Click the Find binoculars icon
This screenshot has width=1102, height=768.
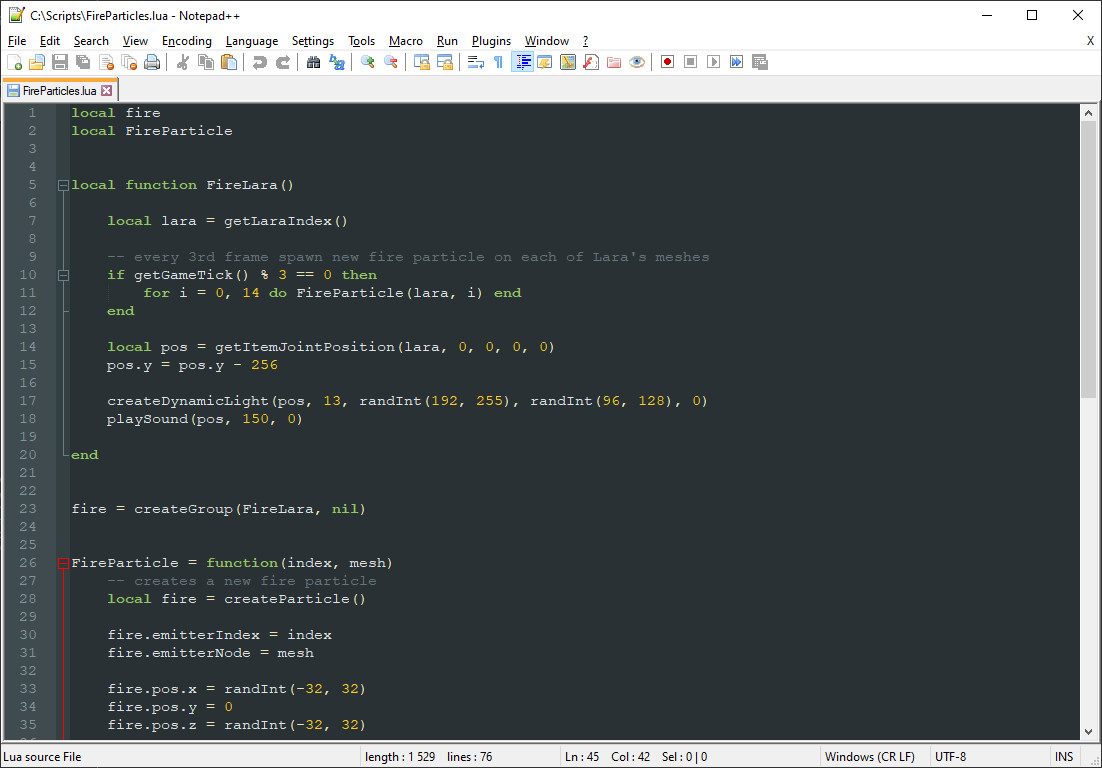click(313, 62)
